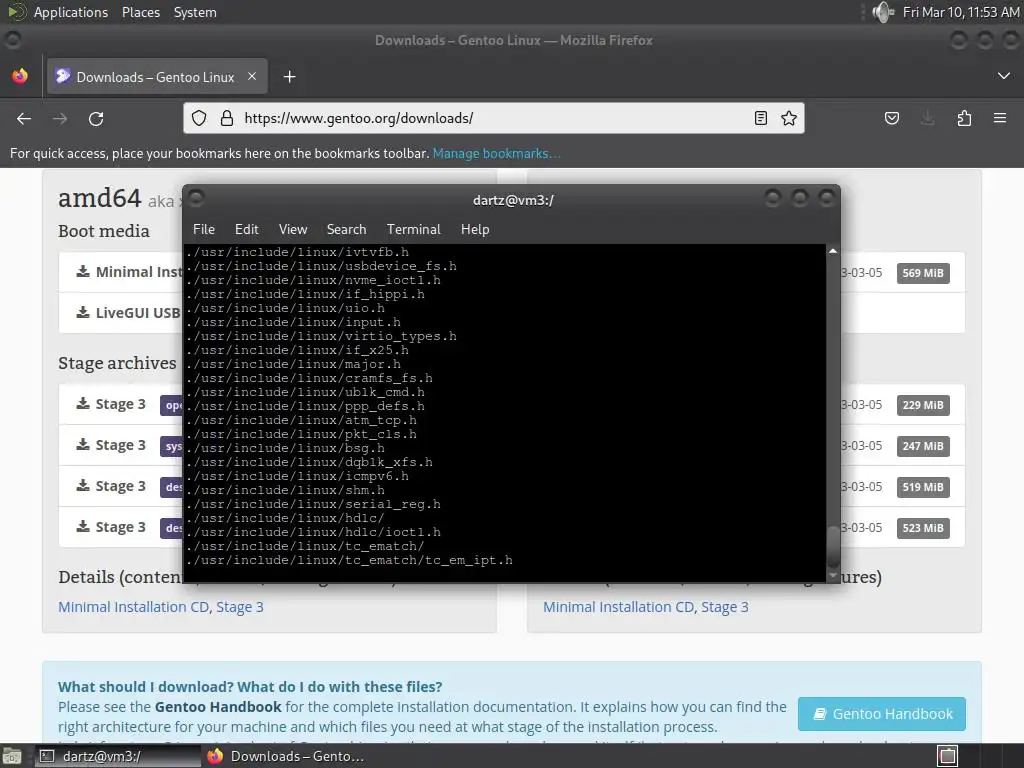Click the clock Fri Mar 10, 11:53 AM
The image size is (1024, 768).
(x=961, y=12)
